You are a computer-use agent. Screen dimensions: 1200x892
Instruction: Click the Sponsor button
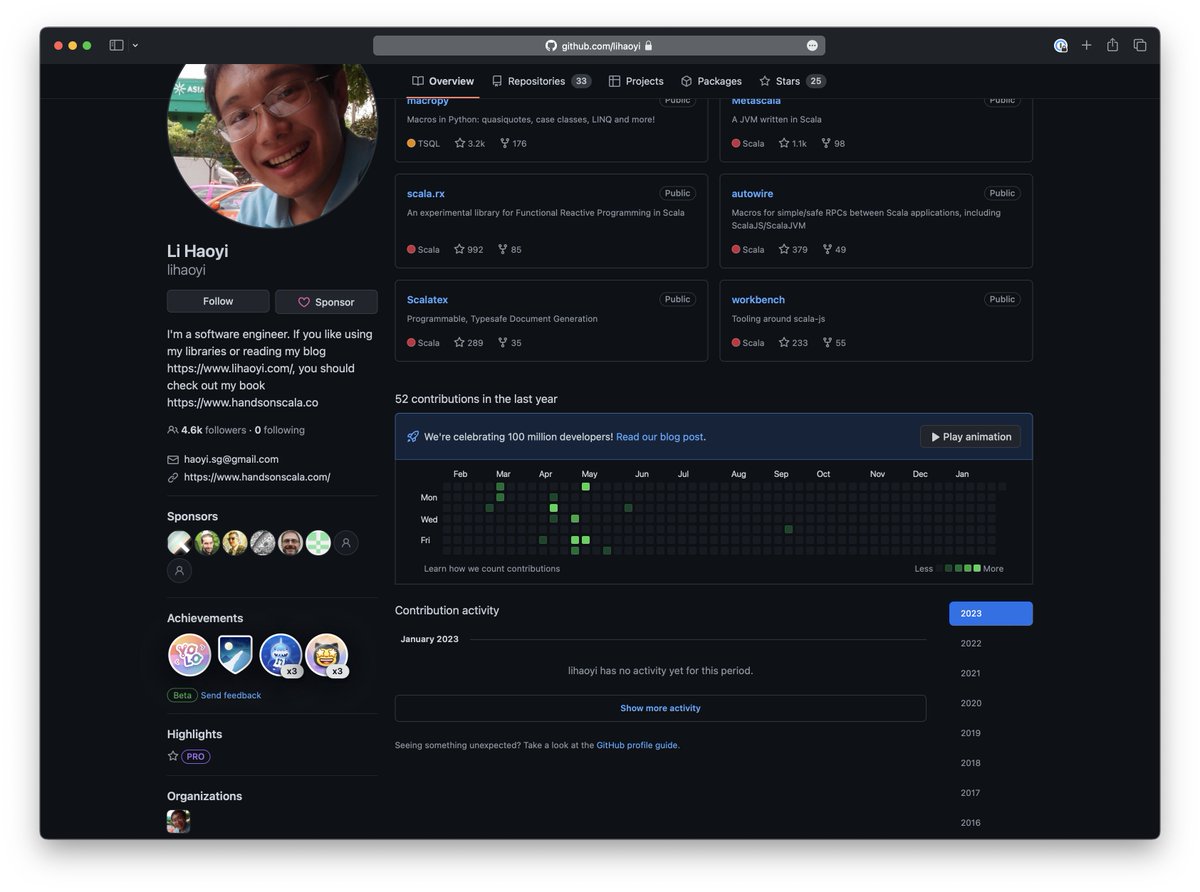click(x=326, y=302)
